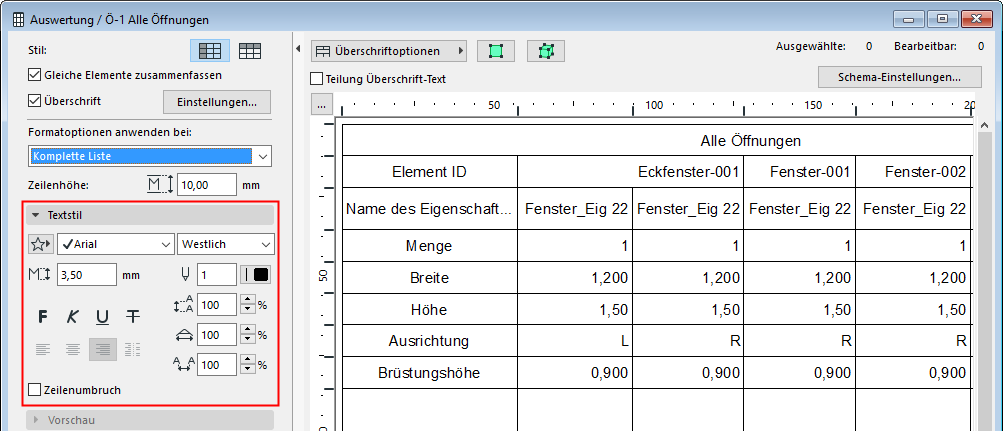Enable the Zeilenumbruch checkbox

[35, 389]
